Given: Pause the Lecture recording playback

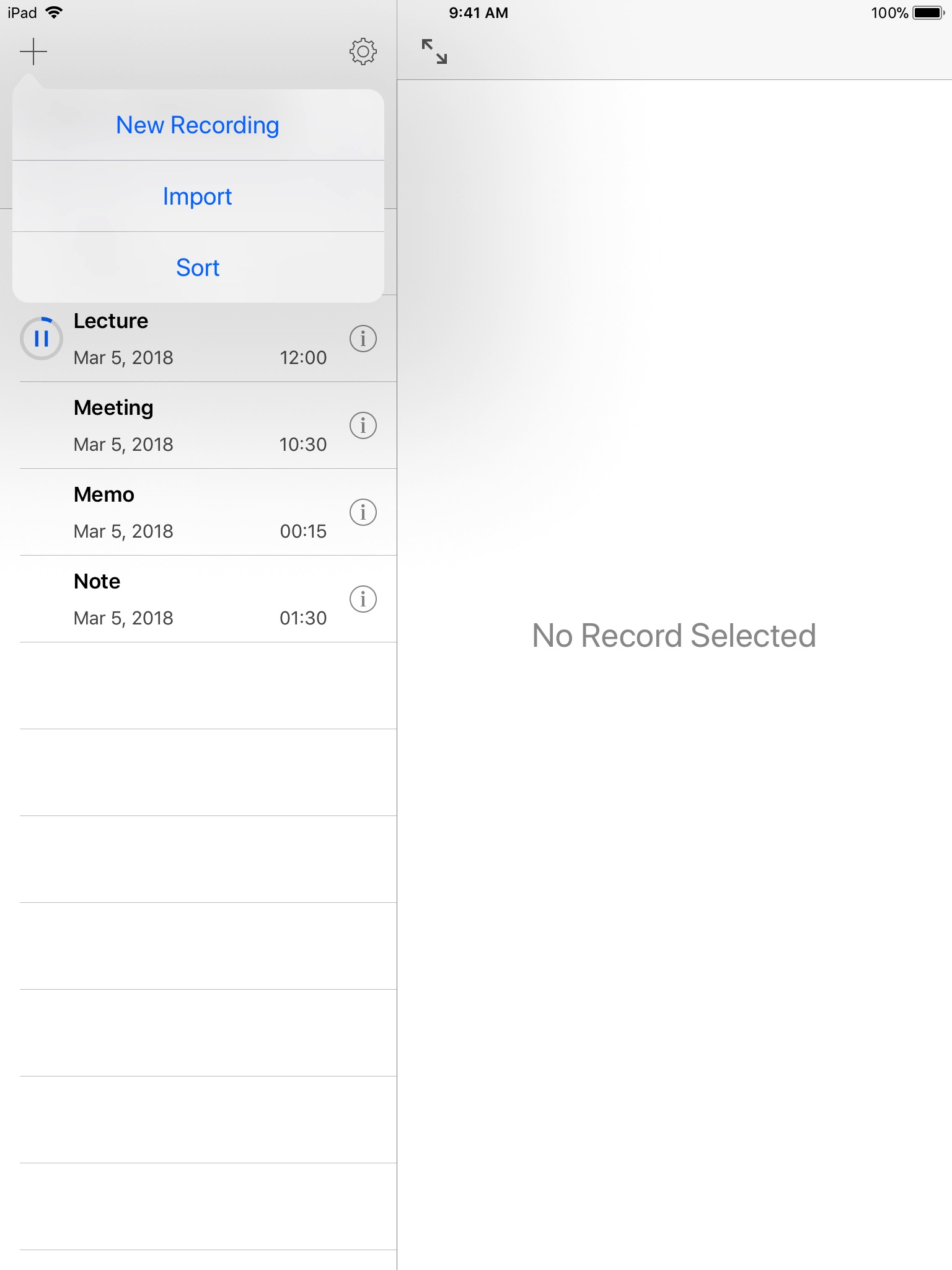Looking at the screenshot, I should pyautogui.click(x=42, y=339).
